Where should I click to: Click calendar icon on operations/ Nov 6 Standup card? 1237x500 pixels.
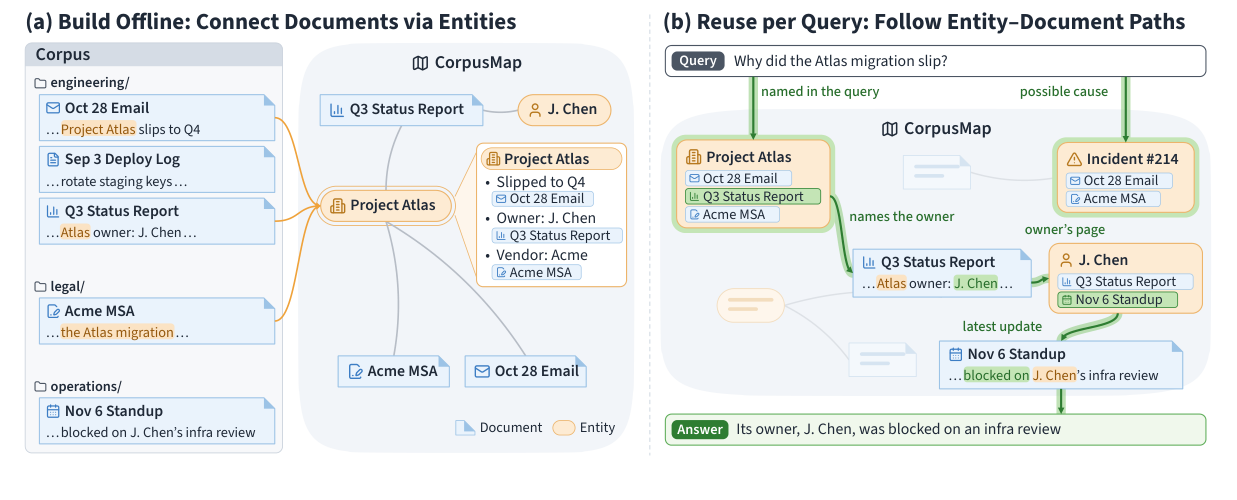coord(52,411)
